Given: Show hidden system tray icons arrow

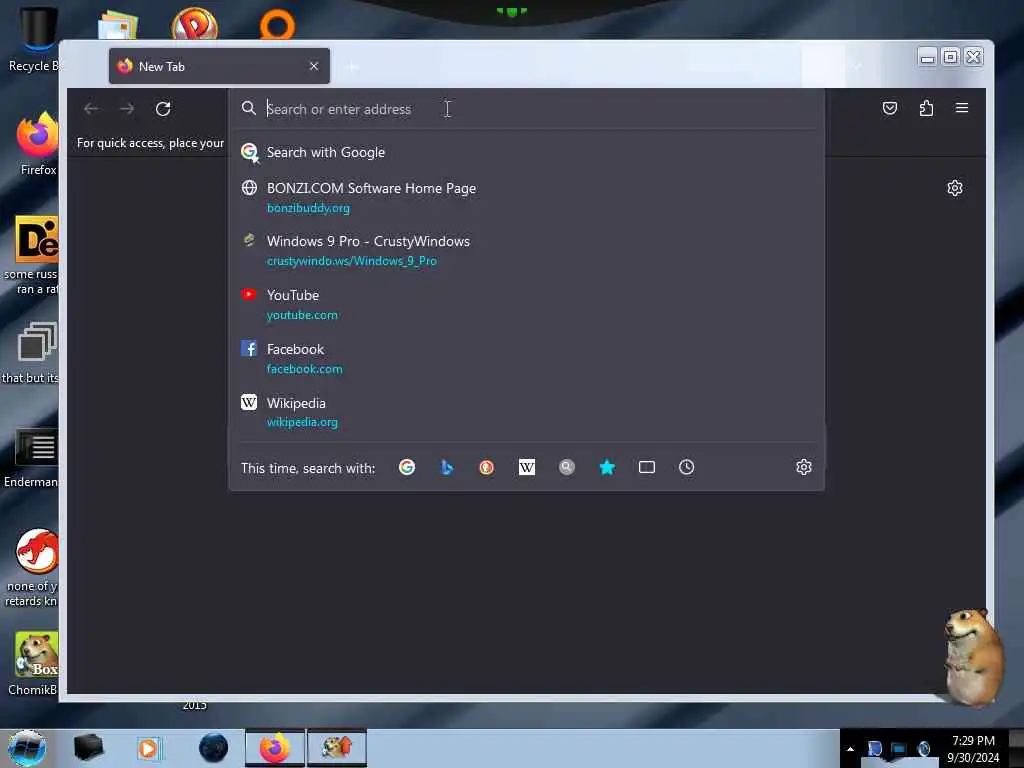Looking at the screenshot, I should tap(850, 749).
